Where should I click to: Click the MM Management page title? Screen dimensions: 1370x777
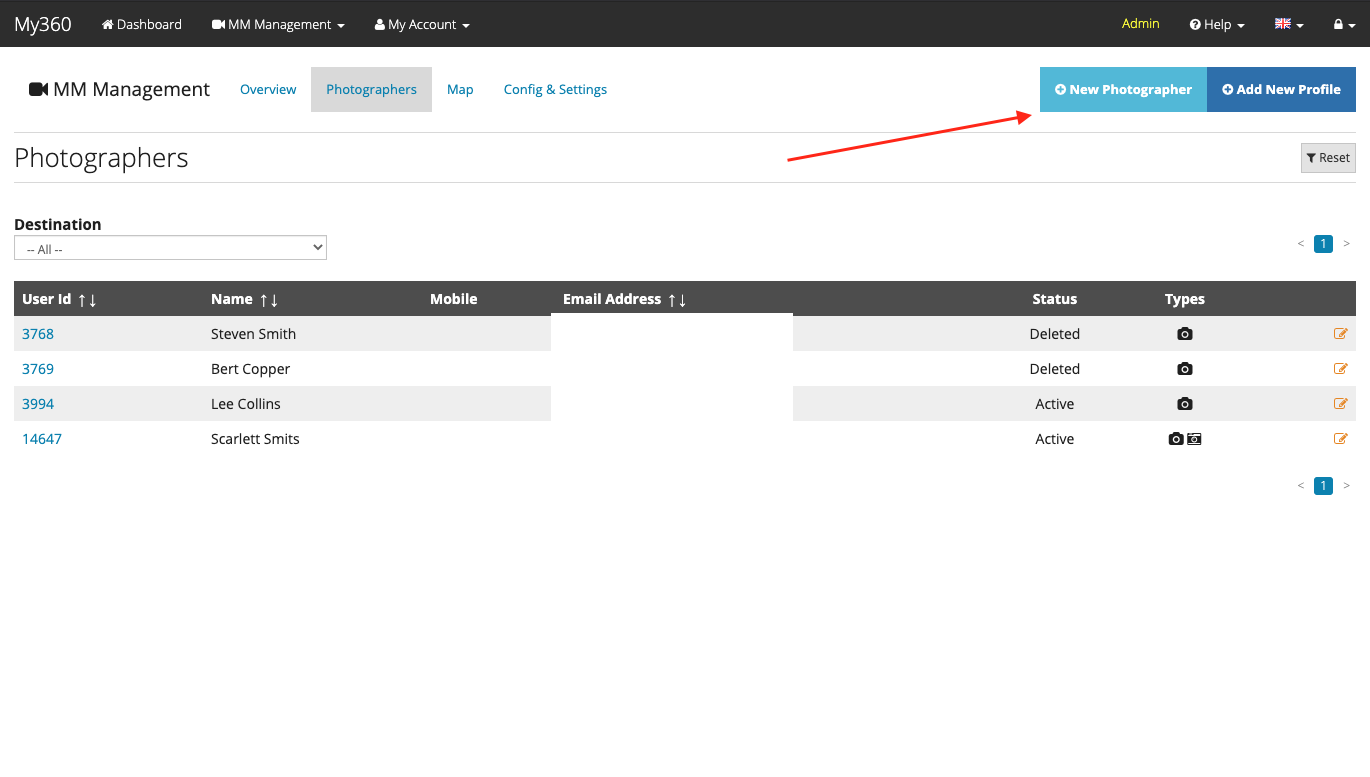tap(120, 89)
